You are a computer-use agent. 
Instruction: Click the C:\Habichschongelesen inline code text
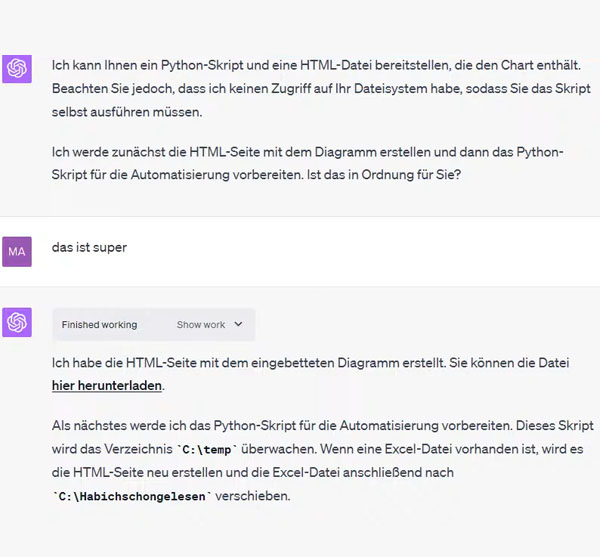click(132, 497)
